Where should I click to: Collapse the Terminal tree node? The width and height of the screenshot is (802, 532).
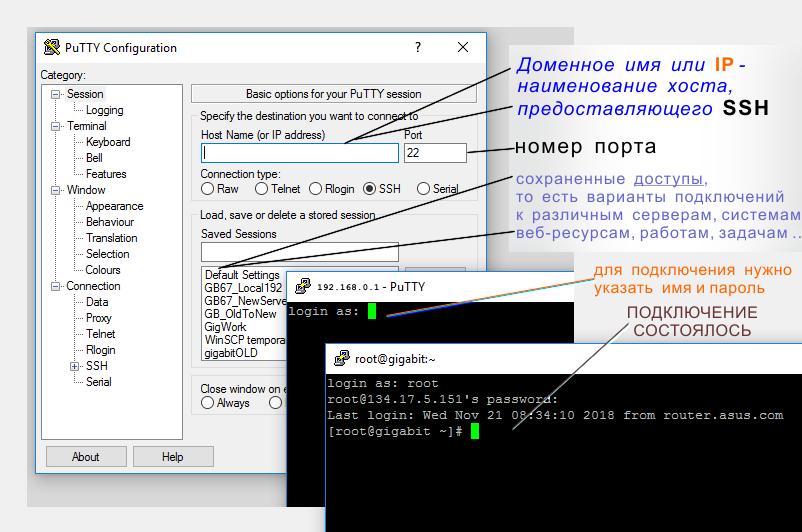55,126
